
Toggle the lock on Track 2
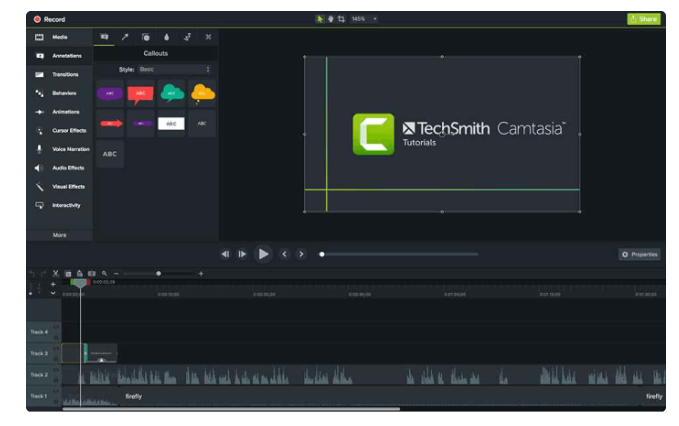pyautogui.click(x=56, y=380)
